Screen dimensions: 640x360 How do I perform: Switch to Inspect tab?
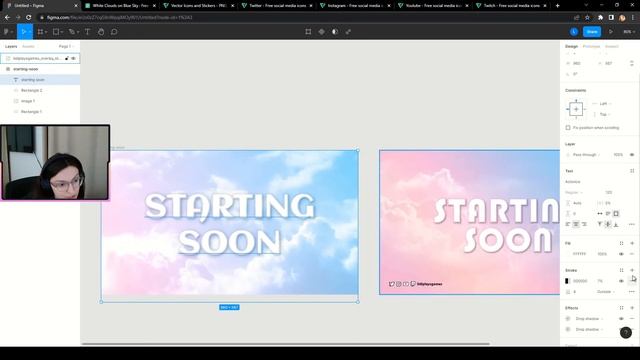click(x=611, y=47)
